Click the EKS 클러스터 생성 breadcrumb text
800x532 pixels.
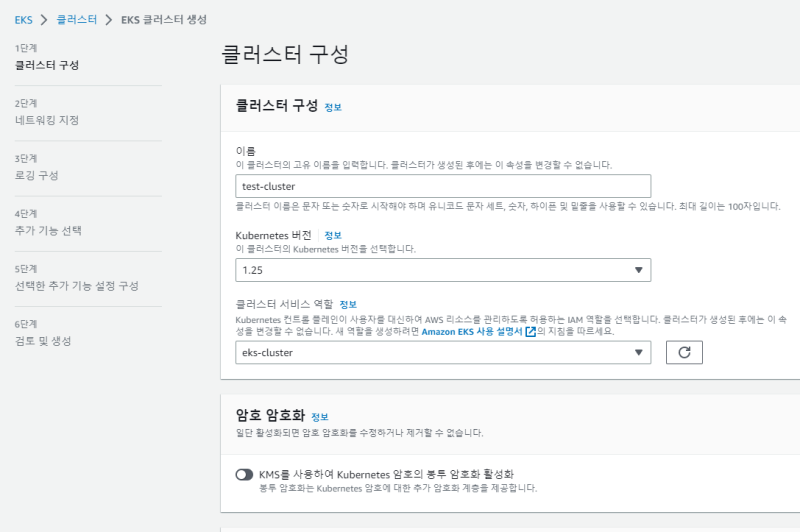coord(166,20)
